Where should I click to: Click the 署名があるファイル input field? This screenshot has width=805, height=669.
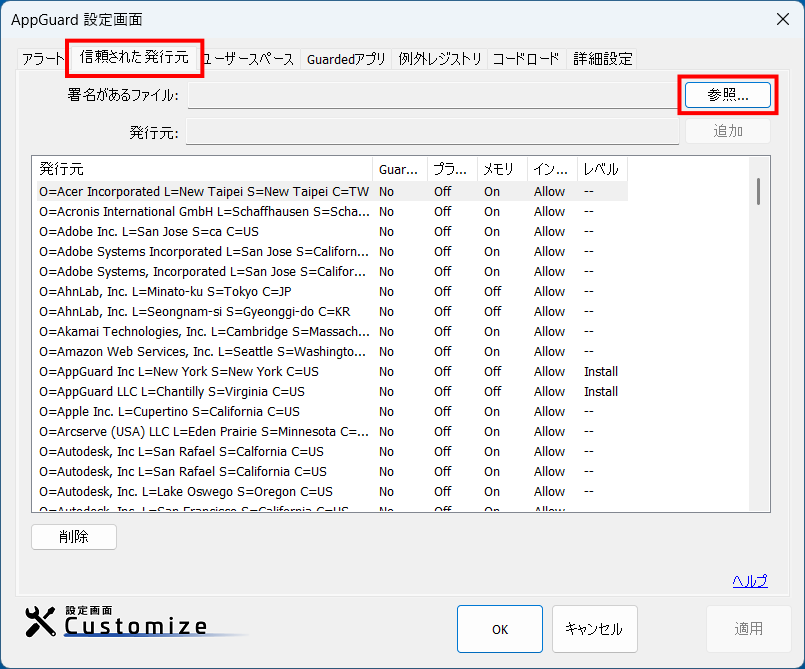click(433, 96)
